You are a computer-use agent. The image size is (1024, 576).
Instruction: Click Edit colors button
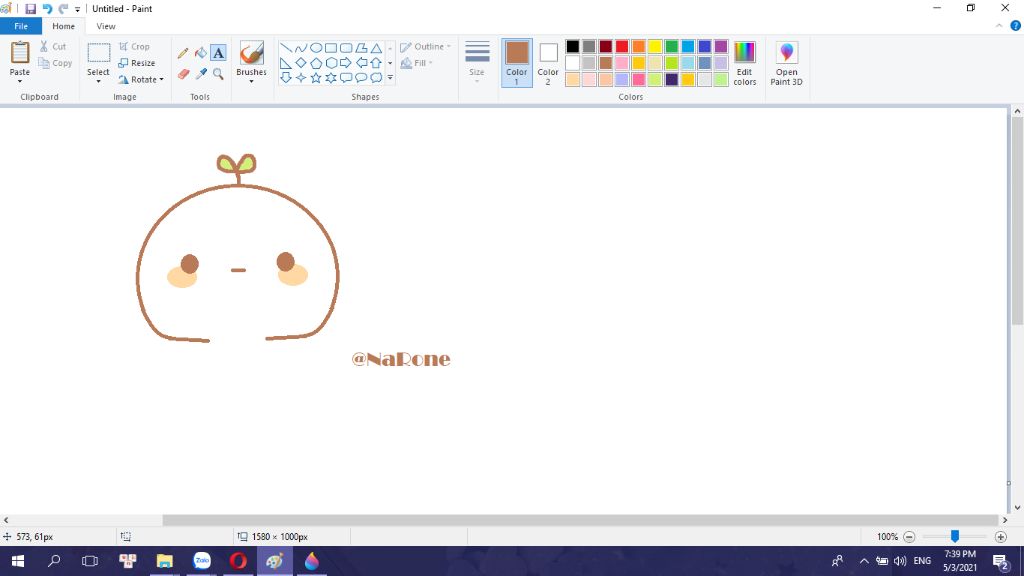(744, 63)
